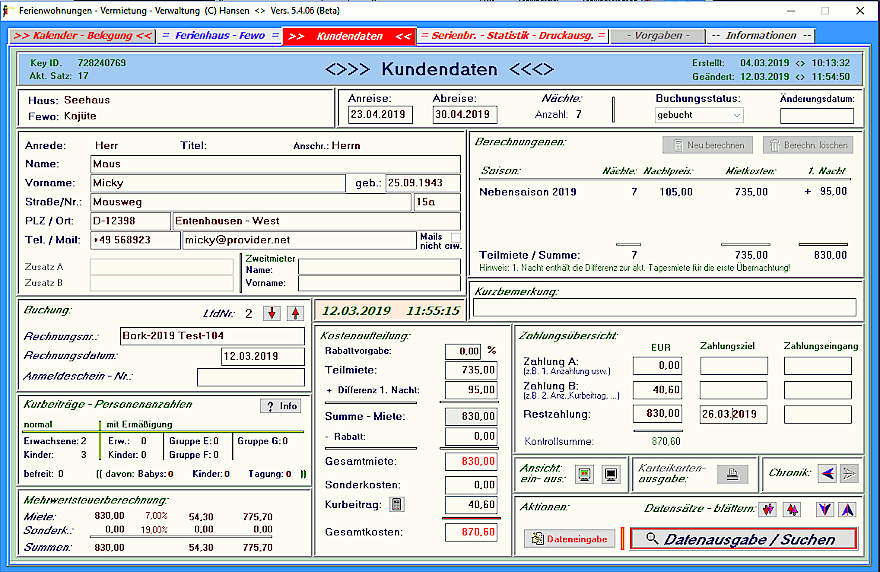The height and width of the screenshot is (572, 880).
Task: Click the blue down arrow for Datensätze blättern
Action: [824, 509]
